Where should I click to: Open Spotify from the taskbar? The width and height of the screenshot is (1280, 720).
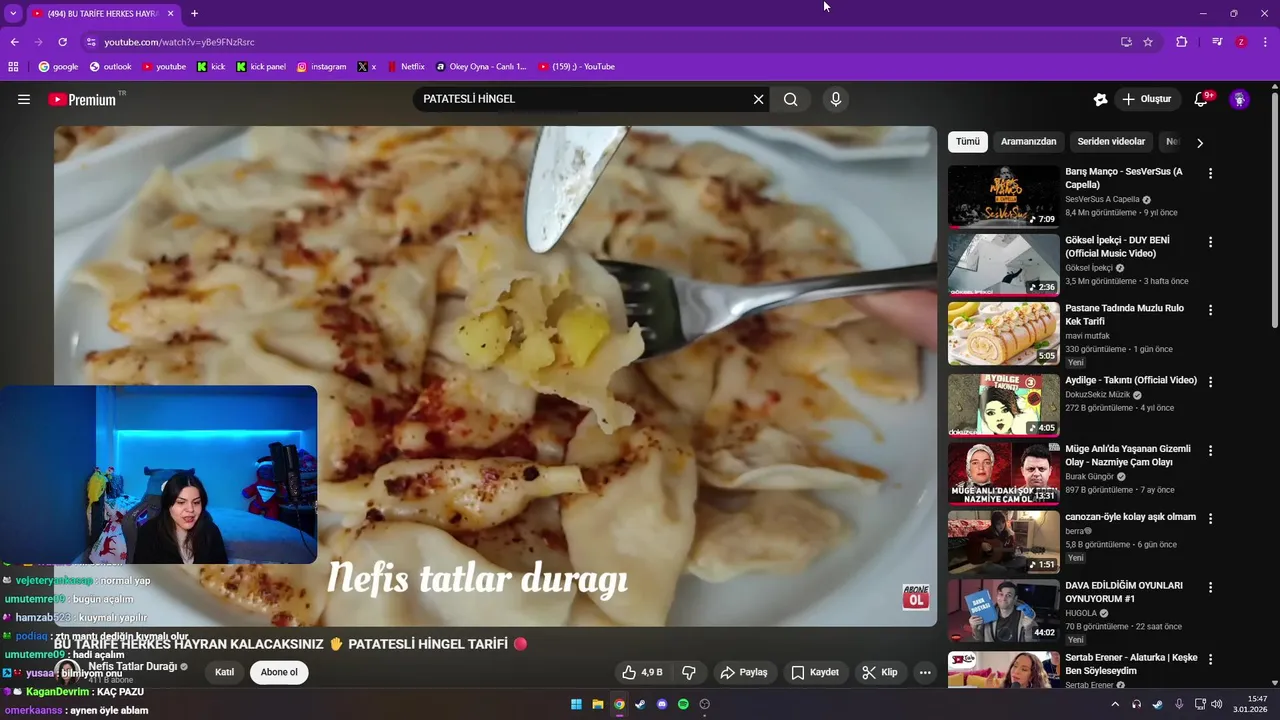[683, 704]
